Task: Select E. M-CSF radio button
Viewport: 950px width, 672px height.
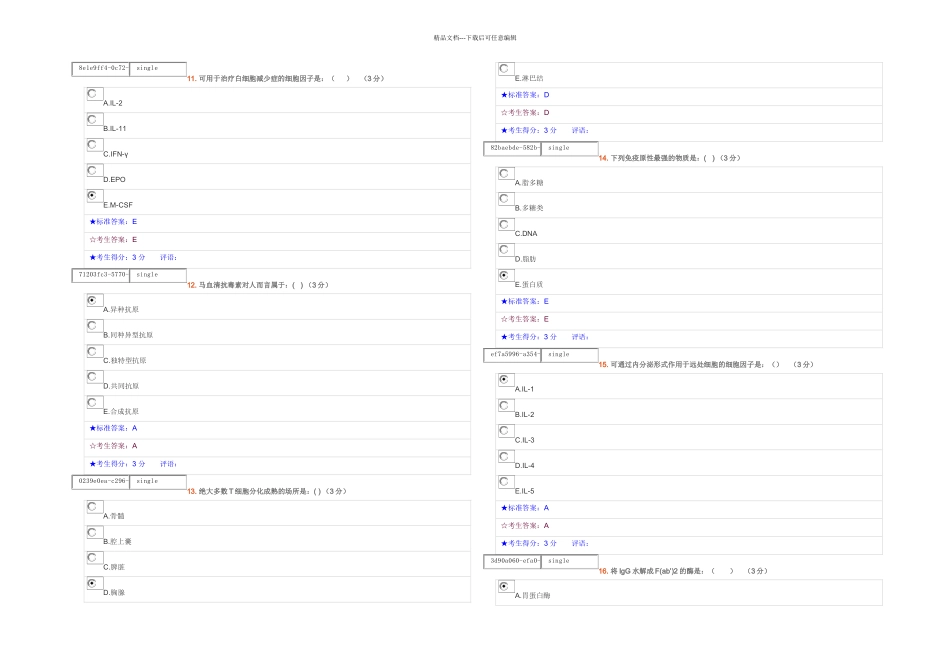Action: (x=92, y=195)
